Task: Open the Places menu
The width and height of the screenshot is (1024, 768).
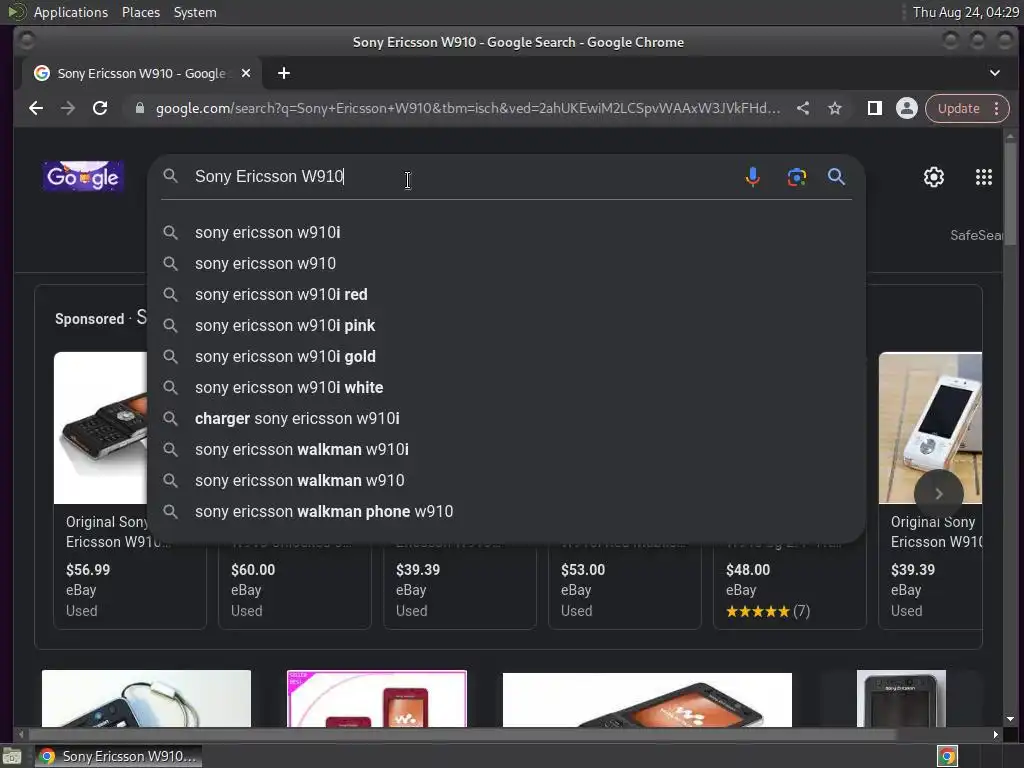Action: point(140,12)
